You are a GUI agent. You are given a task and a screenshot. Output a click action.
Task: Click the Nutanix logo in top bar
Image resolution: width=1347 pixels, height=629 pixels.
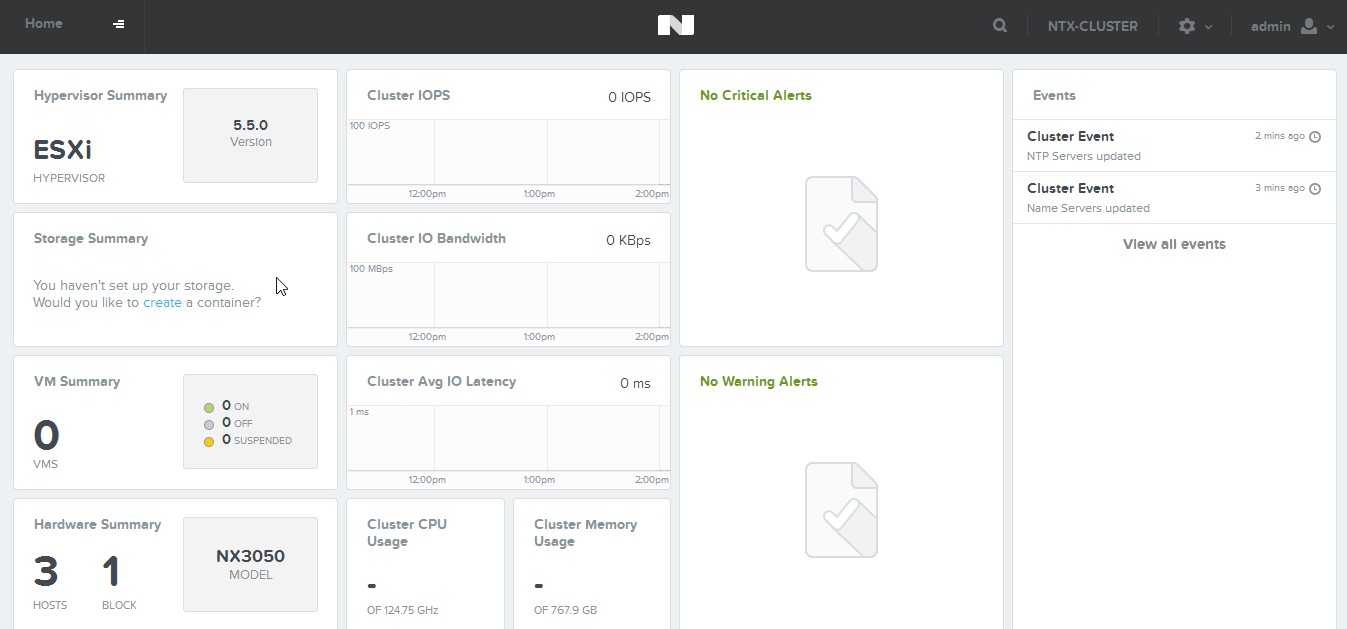point(675,26)
